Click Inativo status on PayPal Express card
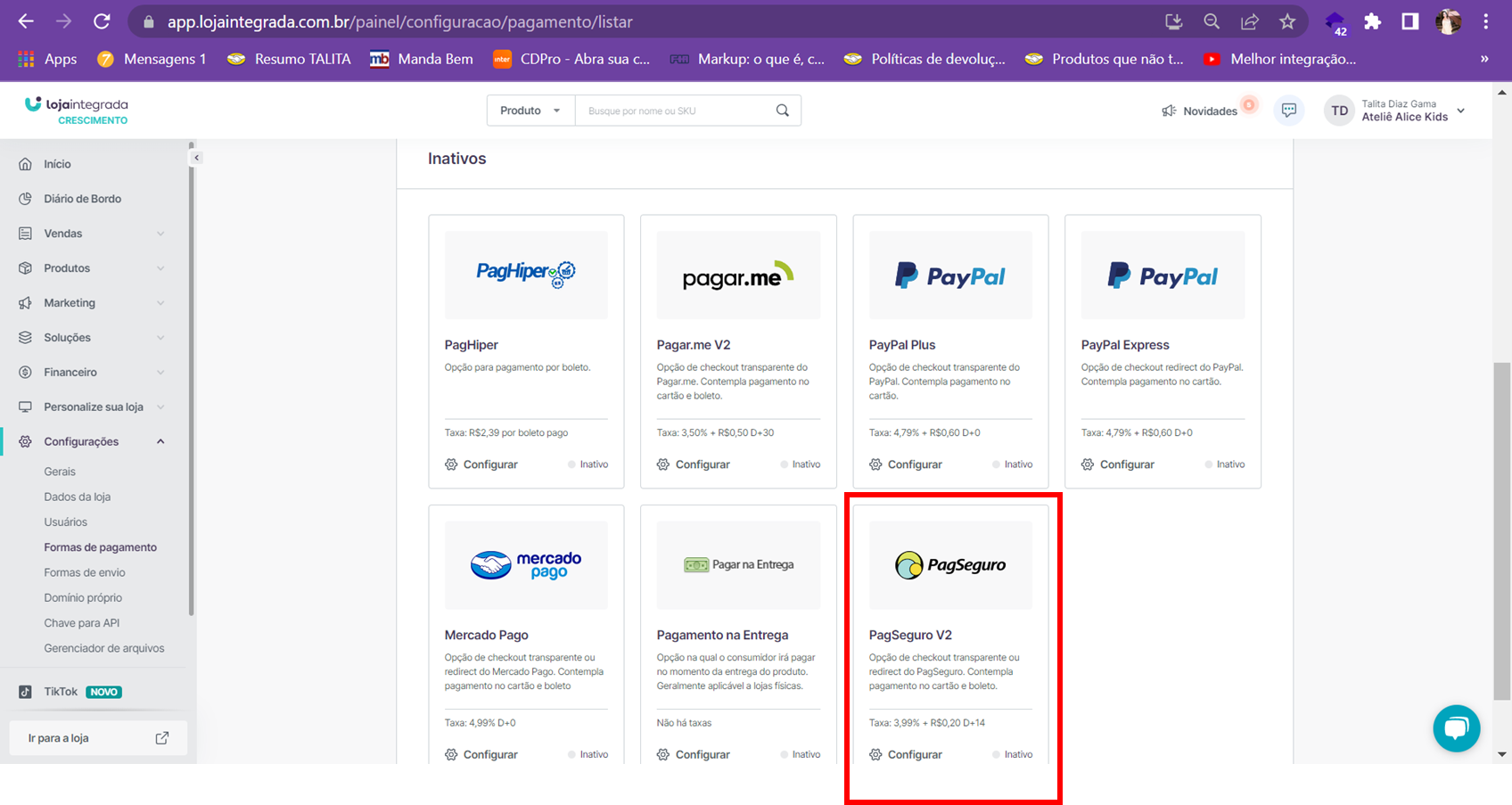1512x805 pixels. (x=1225, y=464)
